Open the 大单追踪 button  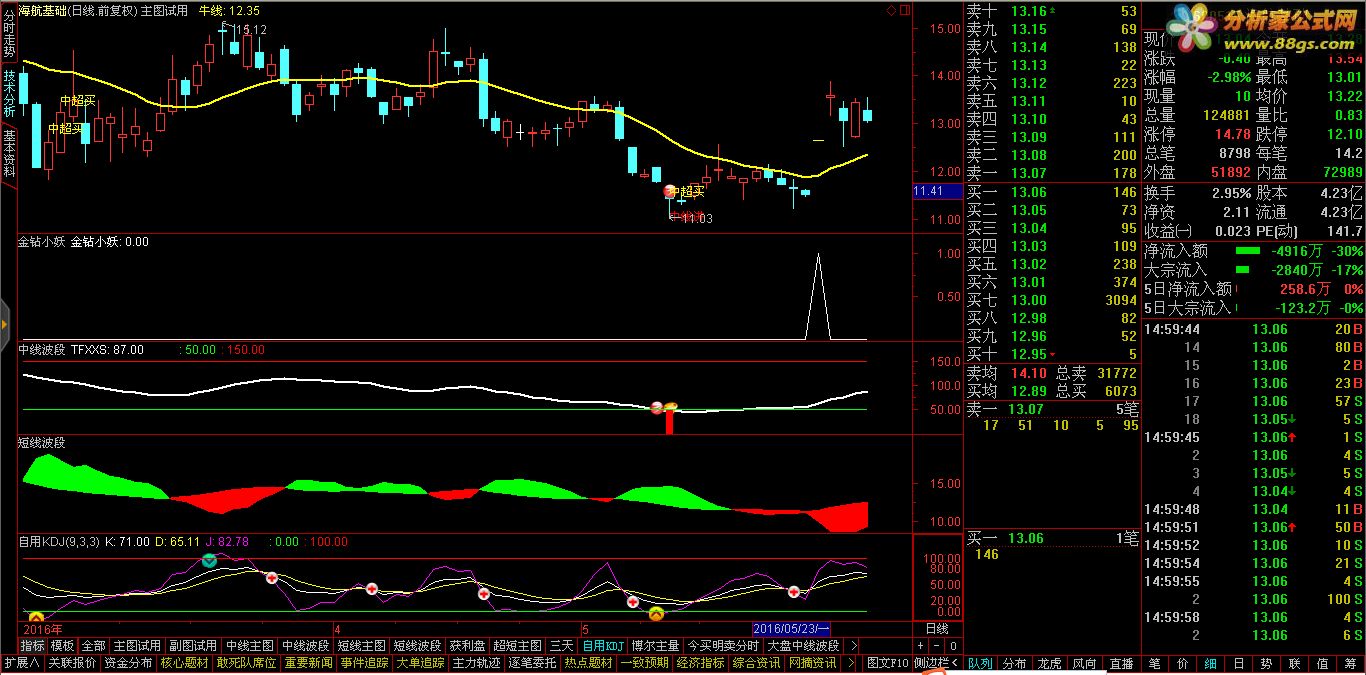pos(420,663)
